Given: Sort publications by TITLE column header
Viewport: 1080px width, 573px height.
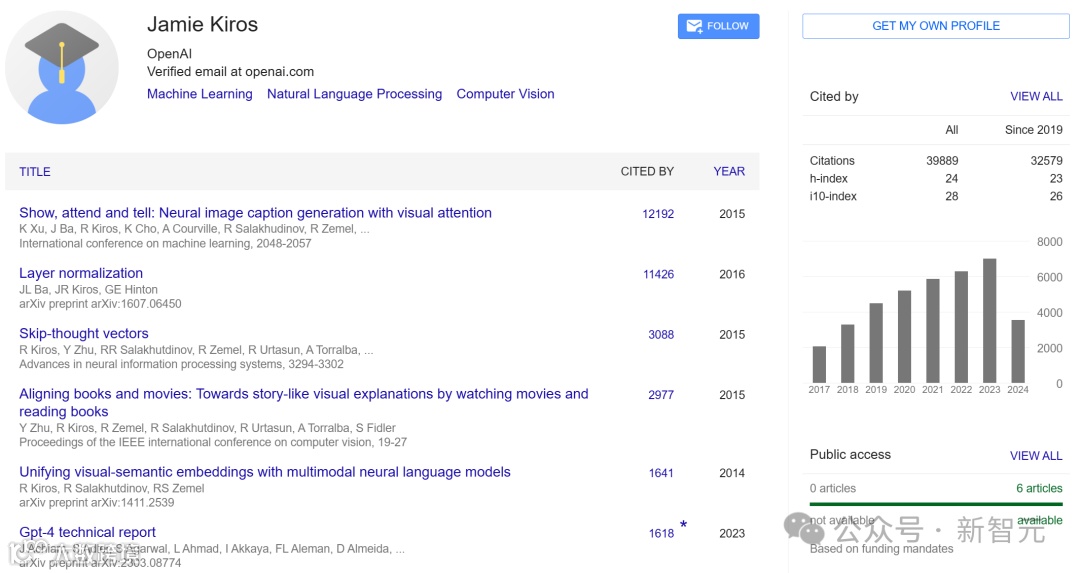Looking at the screenshot, I should click(35, 172).
